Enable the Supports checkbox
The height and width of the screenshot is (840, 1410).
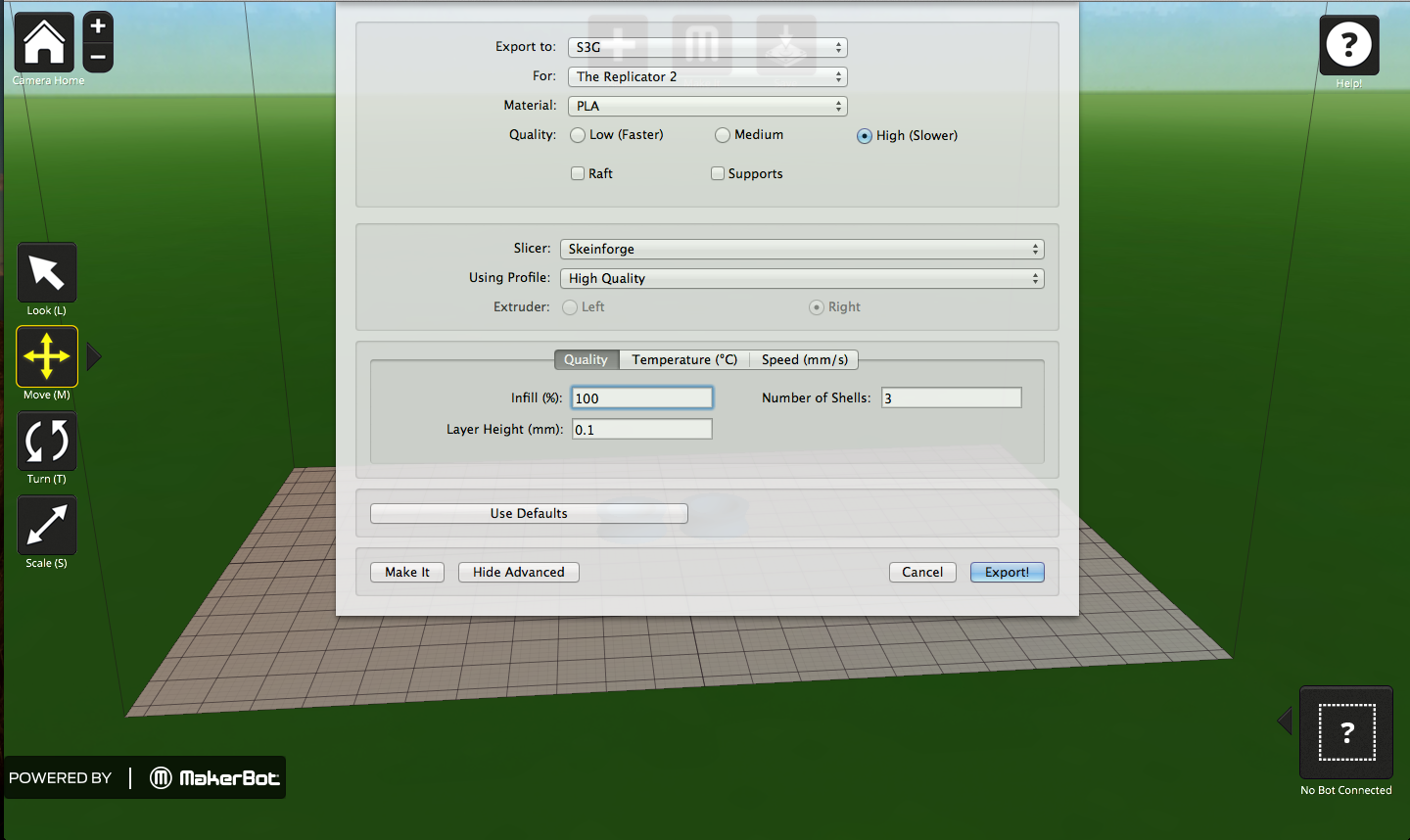(x=718, y=173)
